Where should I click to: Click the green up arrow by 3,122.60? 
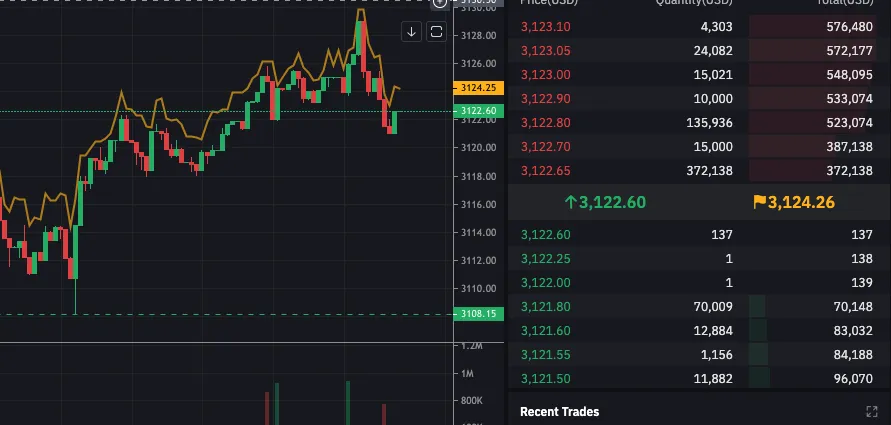(571, 202)
